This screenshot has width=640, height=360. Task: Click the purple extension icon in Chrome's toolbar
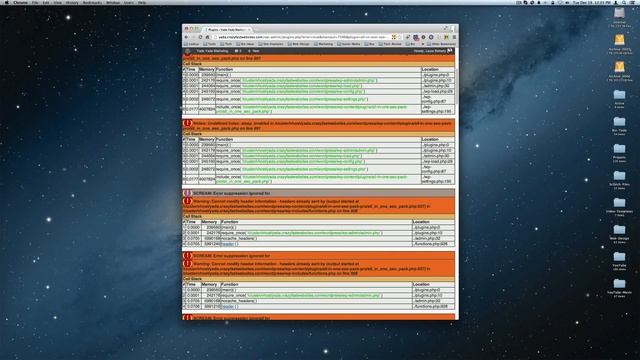(x=416, y=37)
